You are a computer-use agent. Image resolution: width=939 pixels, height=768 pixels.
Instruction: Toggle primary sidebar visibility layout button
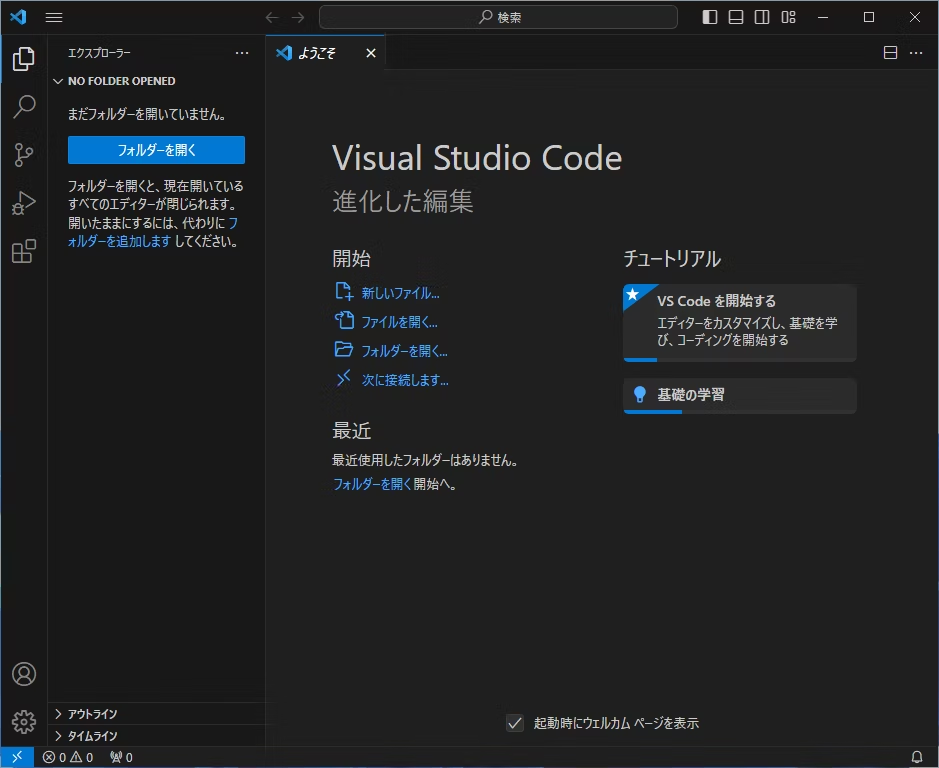(x=710, y=17)
